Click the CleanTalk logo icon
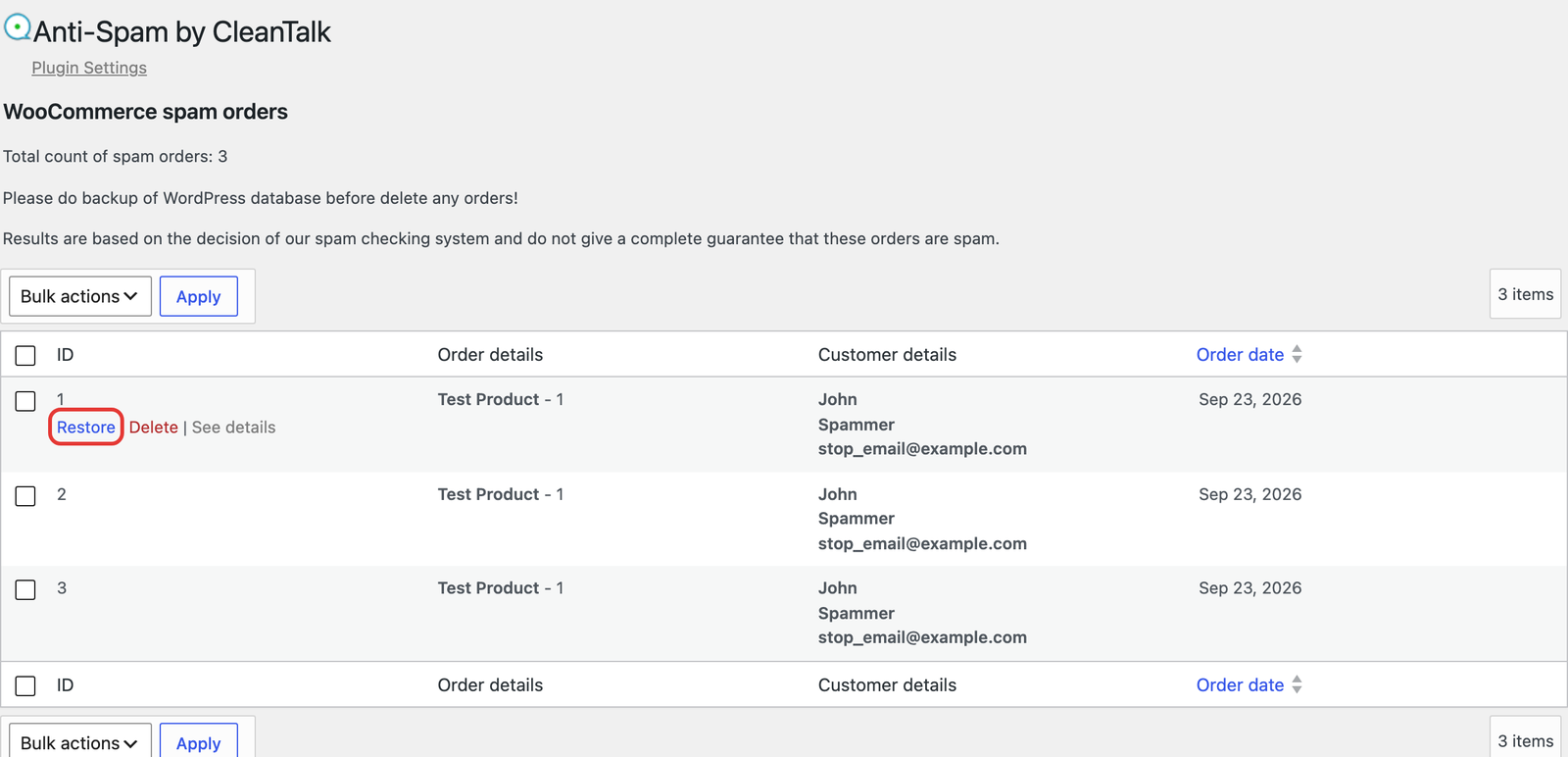Screen dimensions: 1568x757 point(18,28)
